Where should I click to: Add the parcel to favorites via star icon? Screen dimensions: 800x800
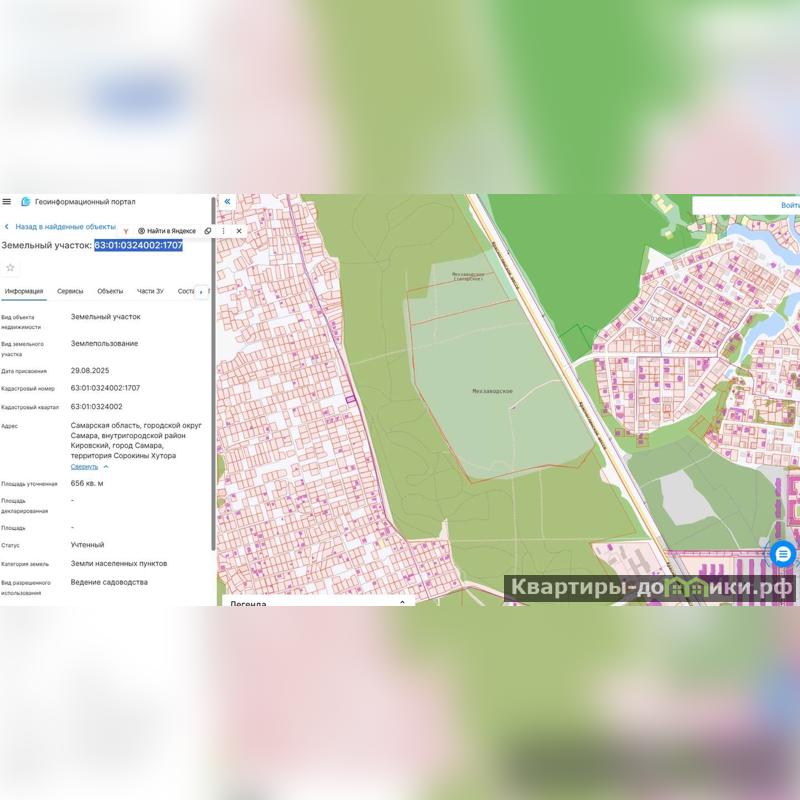[11, 267]
